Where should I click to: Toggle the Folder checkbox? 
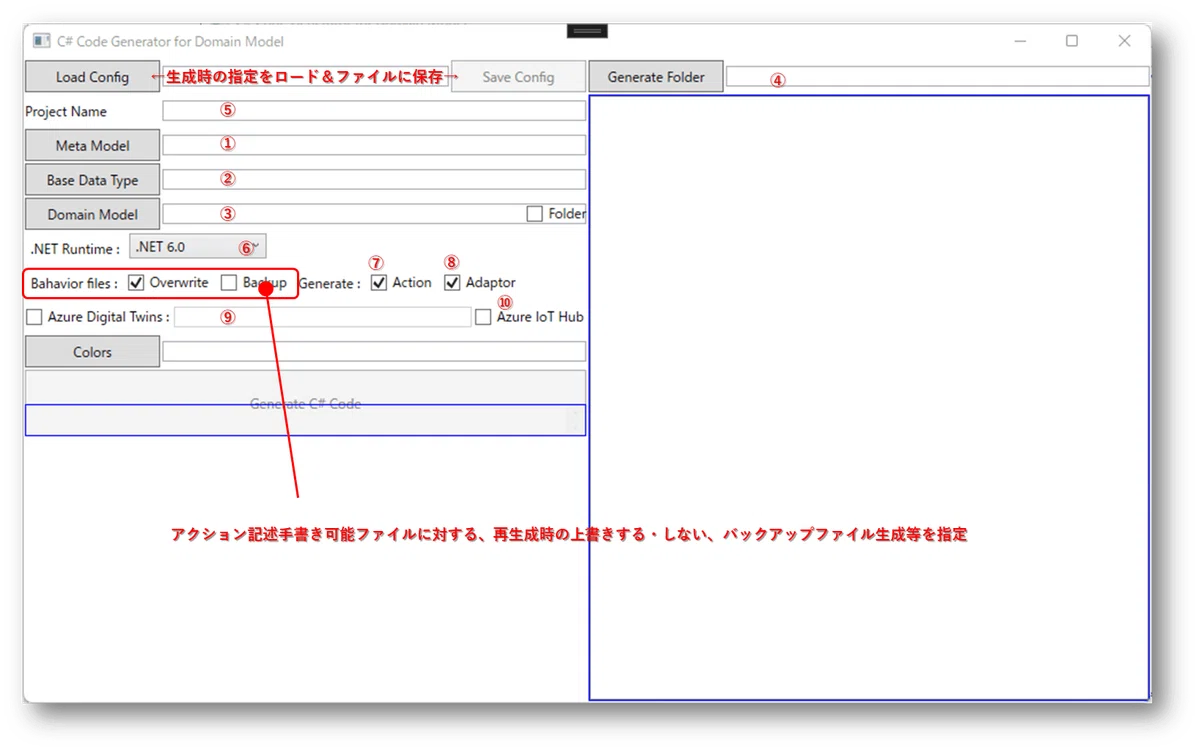click(535, 214)
